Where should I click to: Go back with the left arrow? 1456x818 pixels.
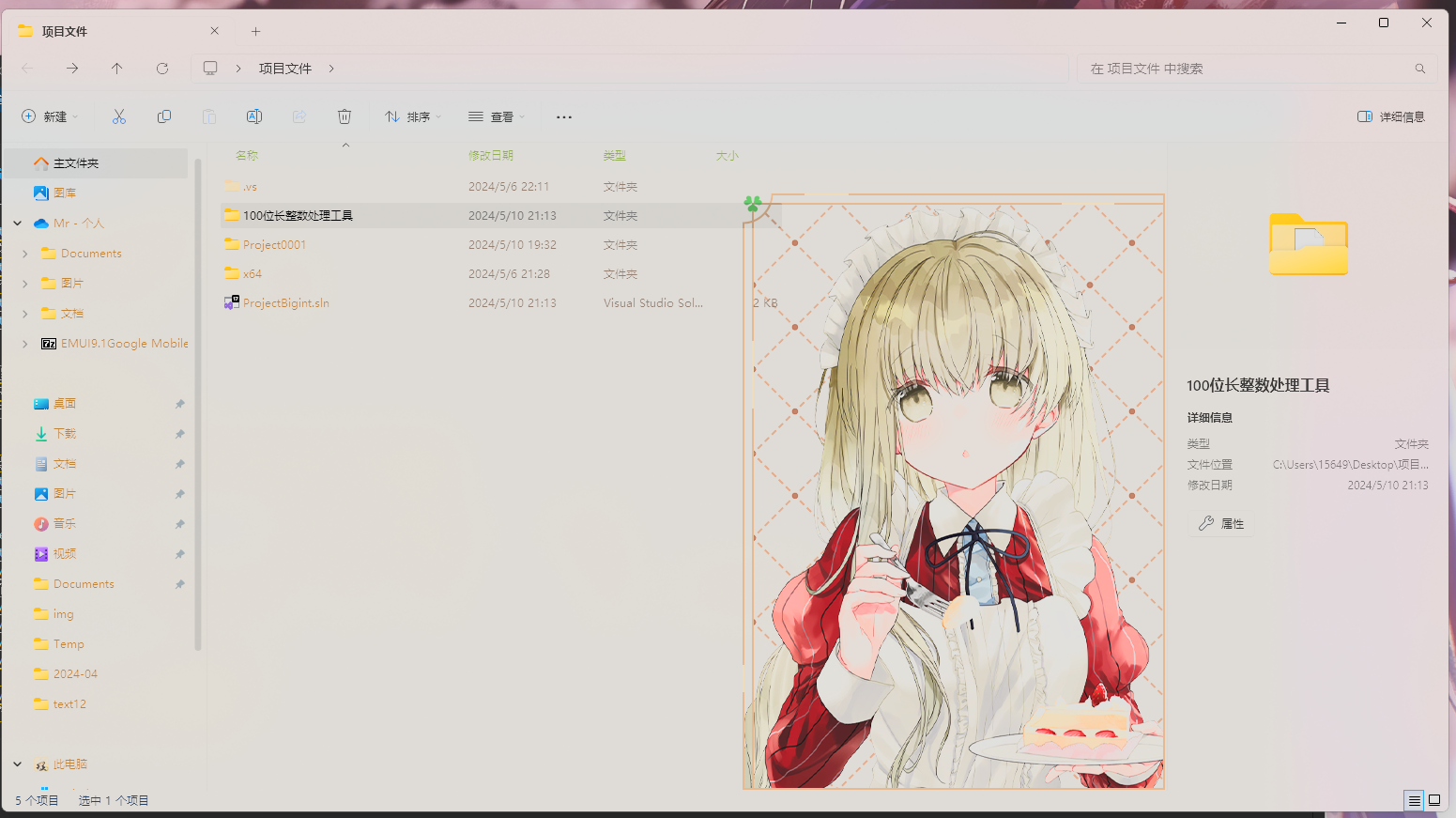tap(27, 69)
